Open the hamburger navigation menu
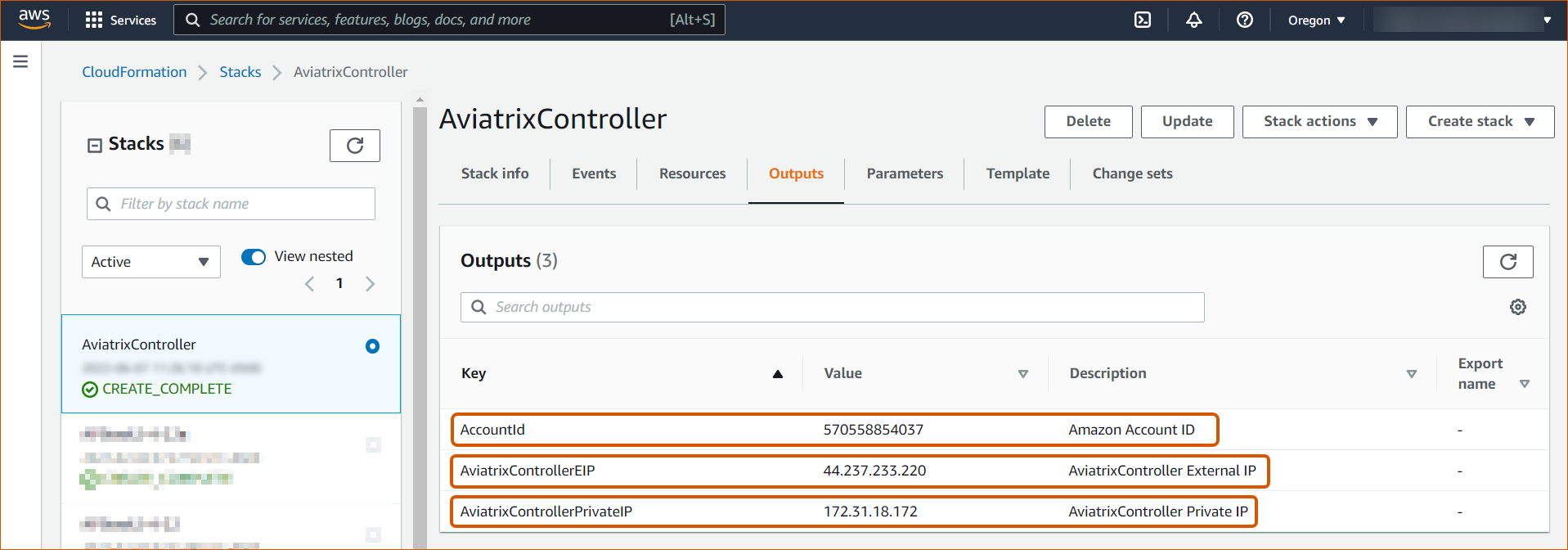The width and height of the screenshot is (1568, 550). point(20,61)
